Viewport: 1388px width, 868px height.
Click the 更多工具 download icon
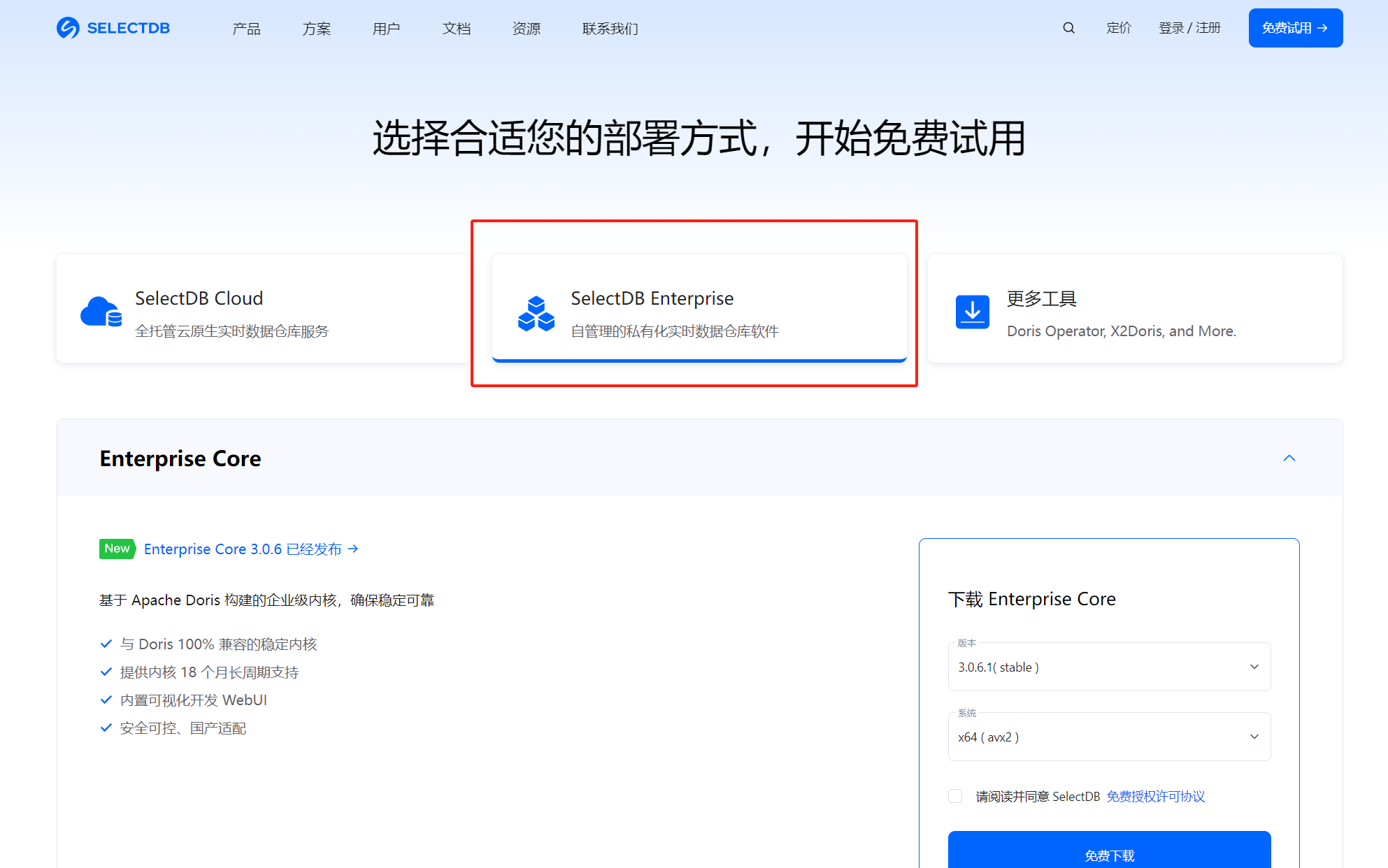[x=973, y=312]
